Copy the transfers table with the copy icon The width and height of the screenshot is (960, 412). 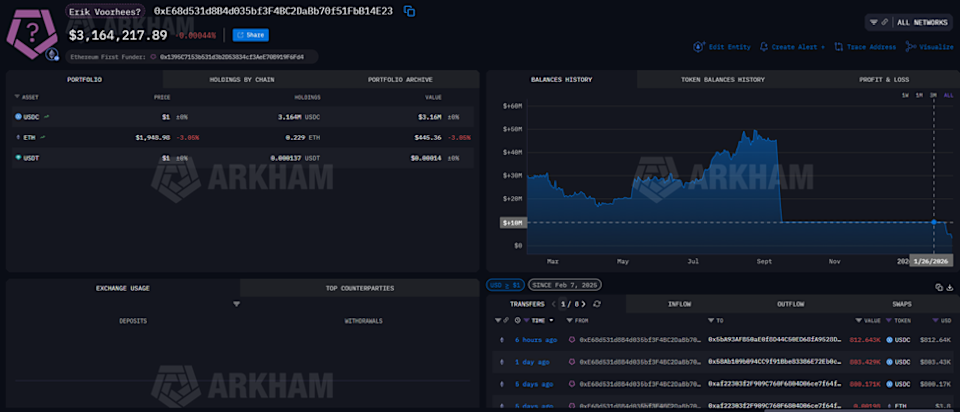point(939,287)
